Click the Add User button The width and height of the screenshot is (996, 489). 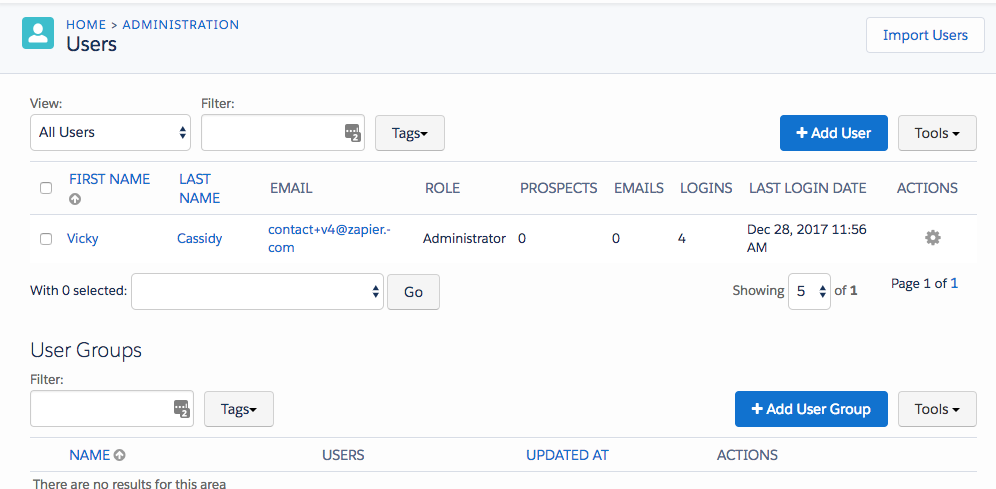pos(833,133)
